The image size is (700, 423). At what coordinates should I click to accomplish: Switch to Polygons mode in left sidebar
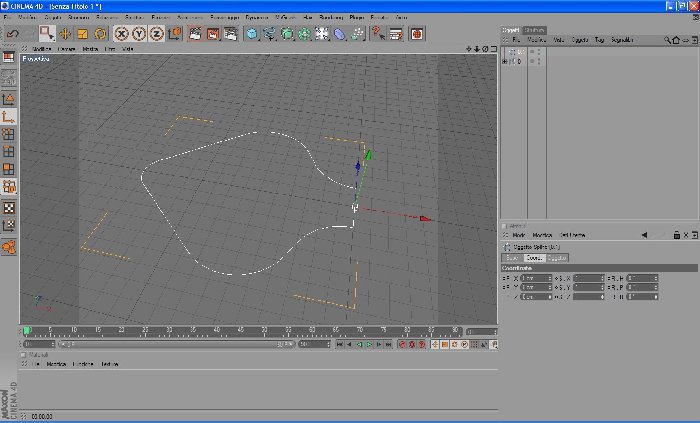pyautogui.click(x=8, y=169)
